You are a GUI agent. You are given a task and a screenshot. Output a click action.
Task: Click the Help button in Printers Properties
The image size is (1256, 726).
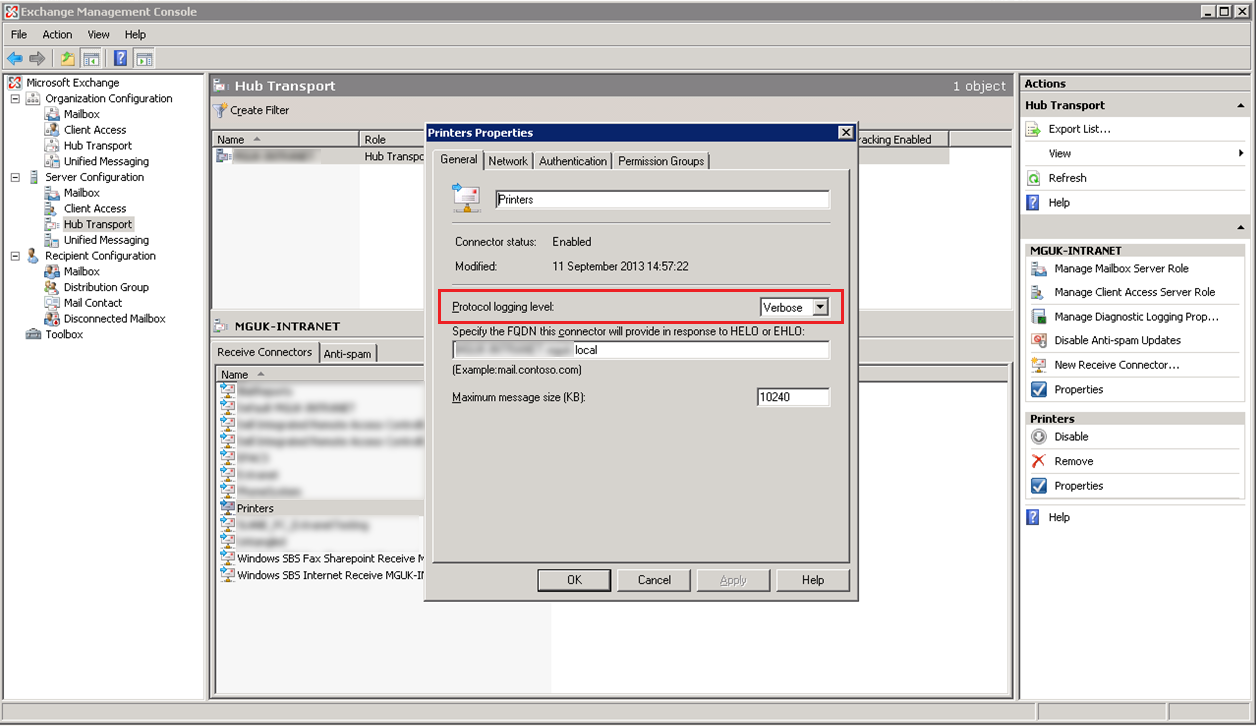tap(813, 580)
